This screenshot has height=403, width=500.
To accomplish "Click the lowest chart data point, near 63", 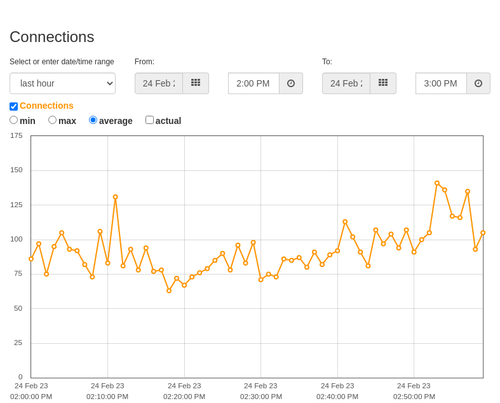I will tap(169, 291).
